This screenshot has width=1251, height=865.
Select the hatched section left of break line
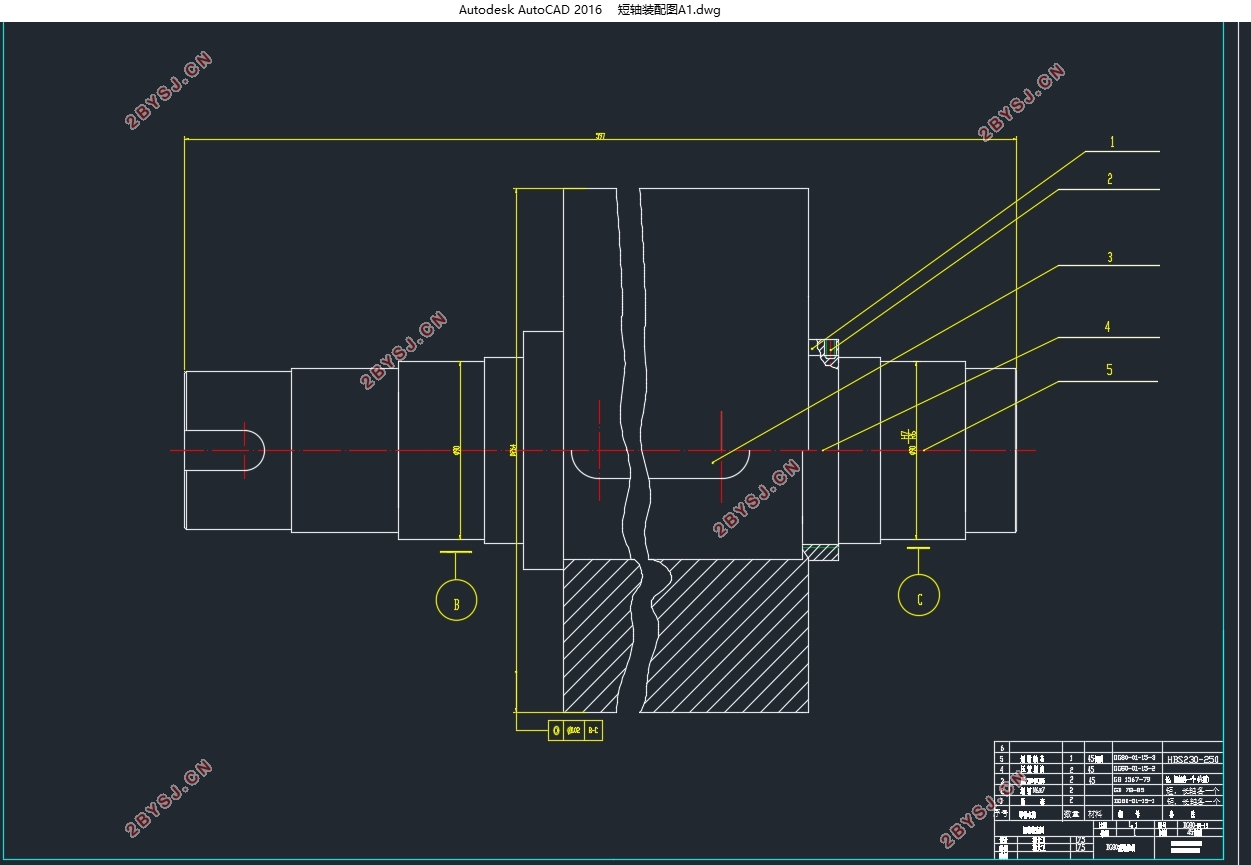(x=595, y=635)
